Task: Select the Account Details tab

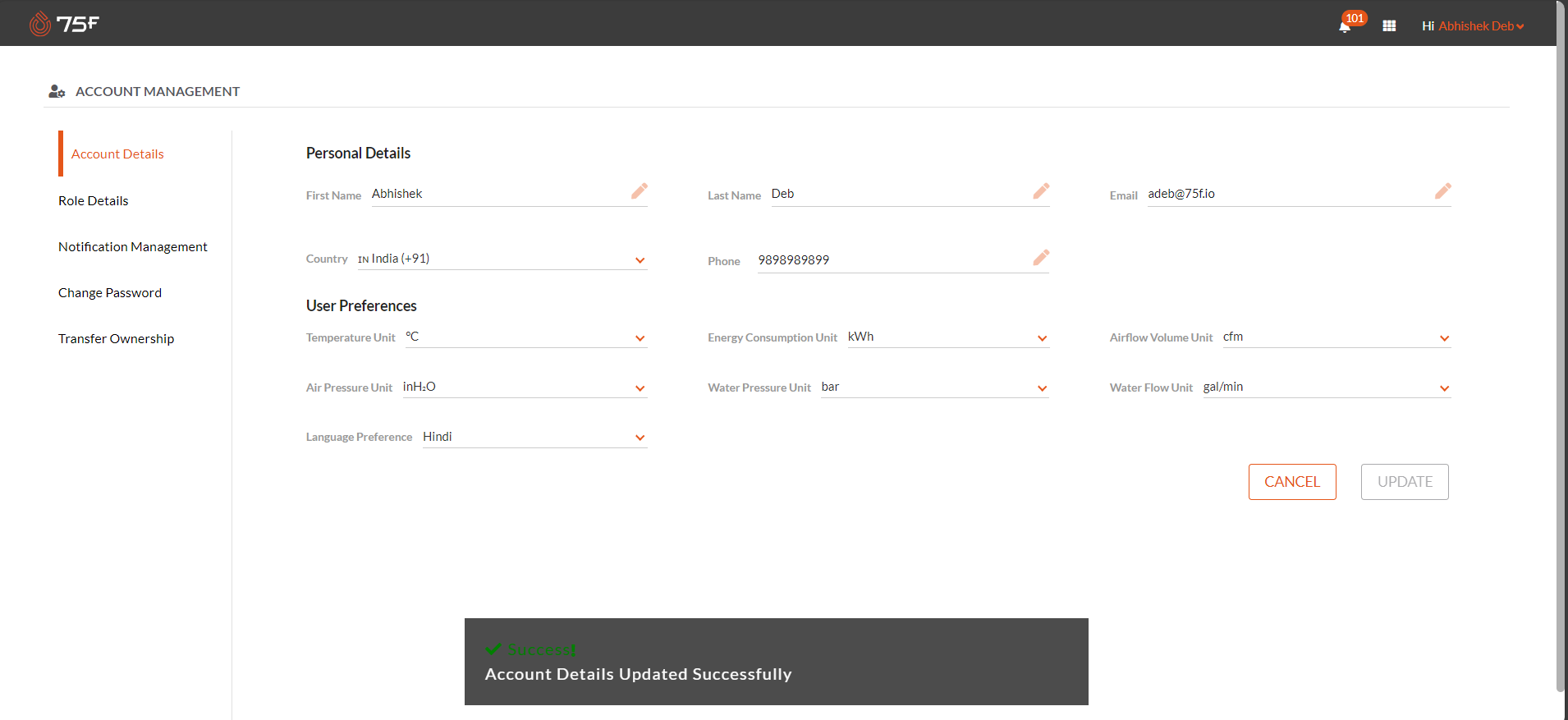Action: (117, 154)
